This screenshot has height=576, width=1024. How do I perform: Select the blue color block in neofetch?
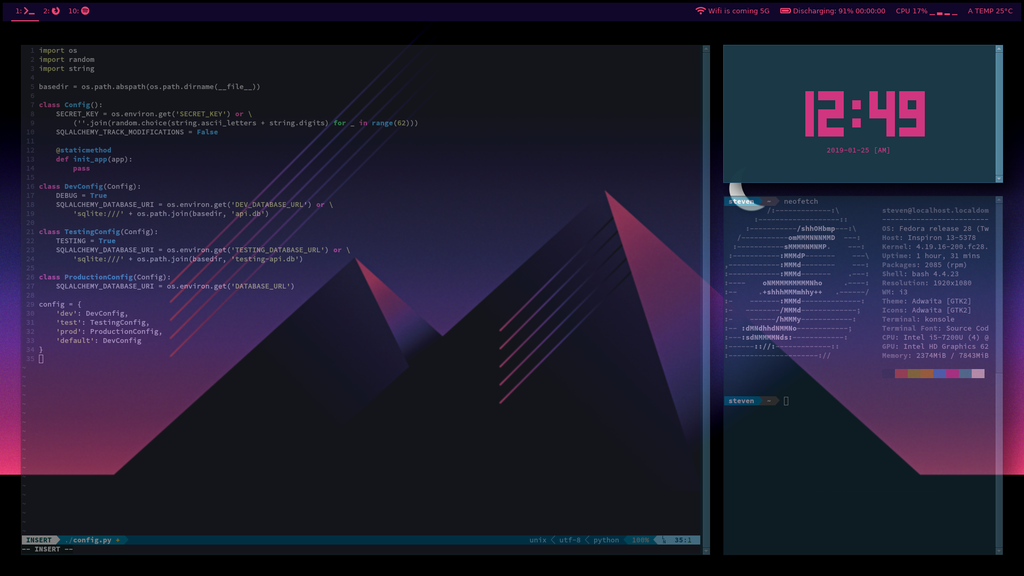click(939, 374)
